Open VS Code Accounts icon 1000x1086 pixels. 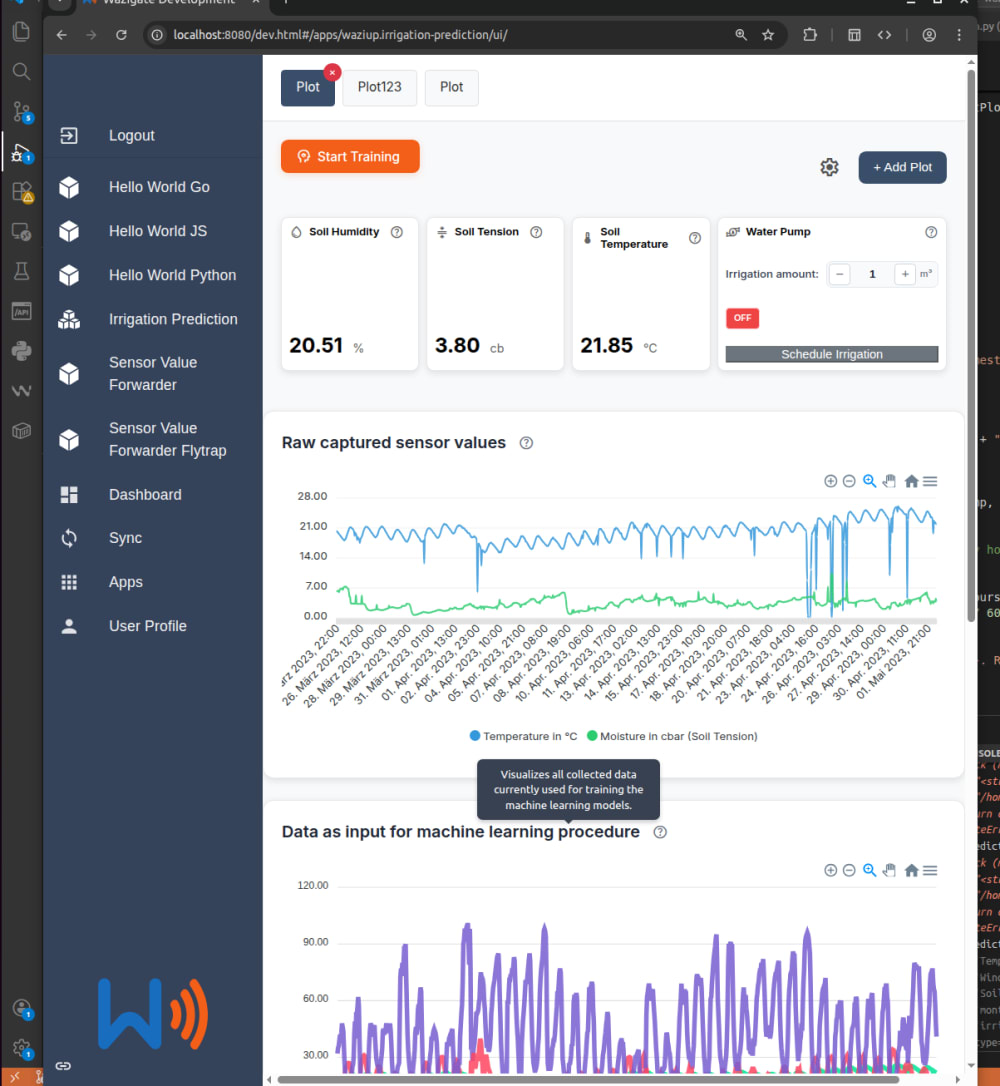pyautogui.click(x=21, y=1008)
